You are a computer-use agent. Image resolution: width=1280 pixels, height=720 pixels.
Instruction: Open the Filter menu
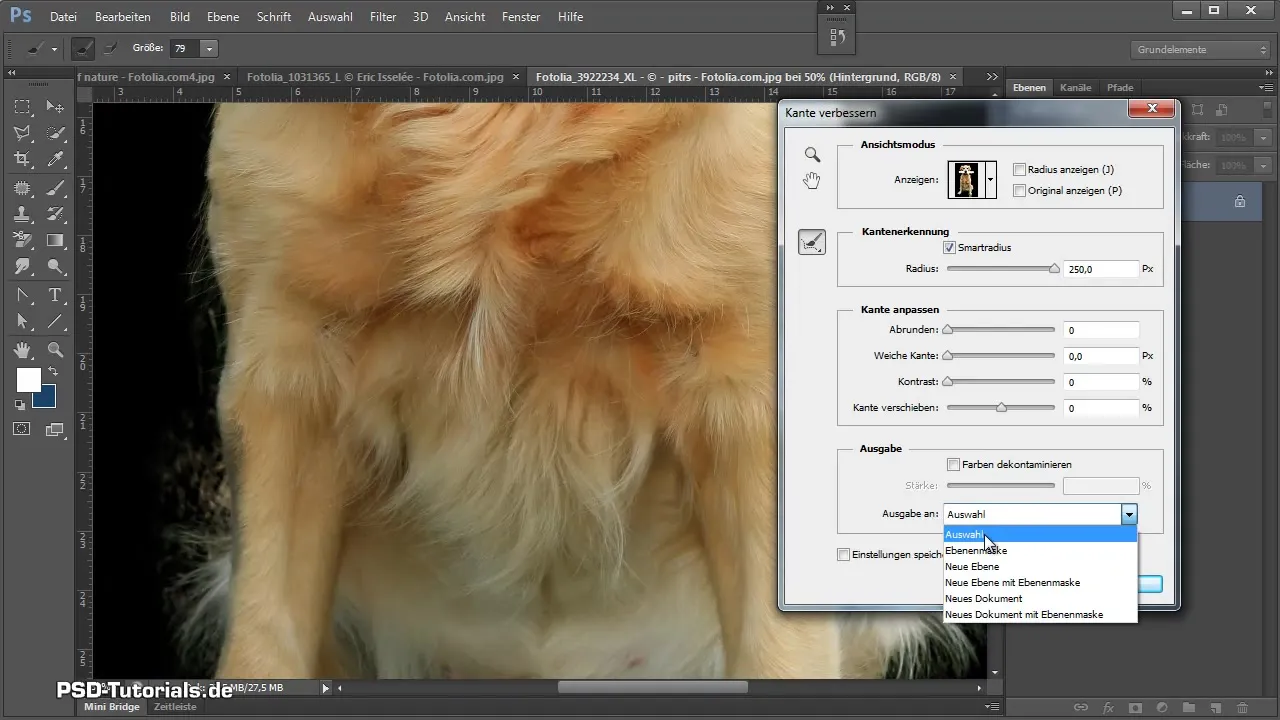click(x=382, y=17)
